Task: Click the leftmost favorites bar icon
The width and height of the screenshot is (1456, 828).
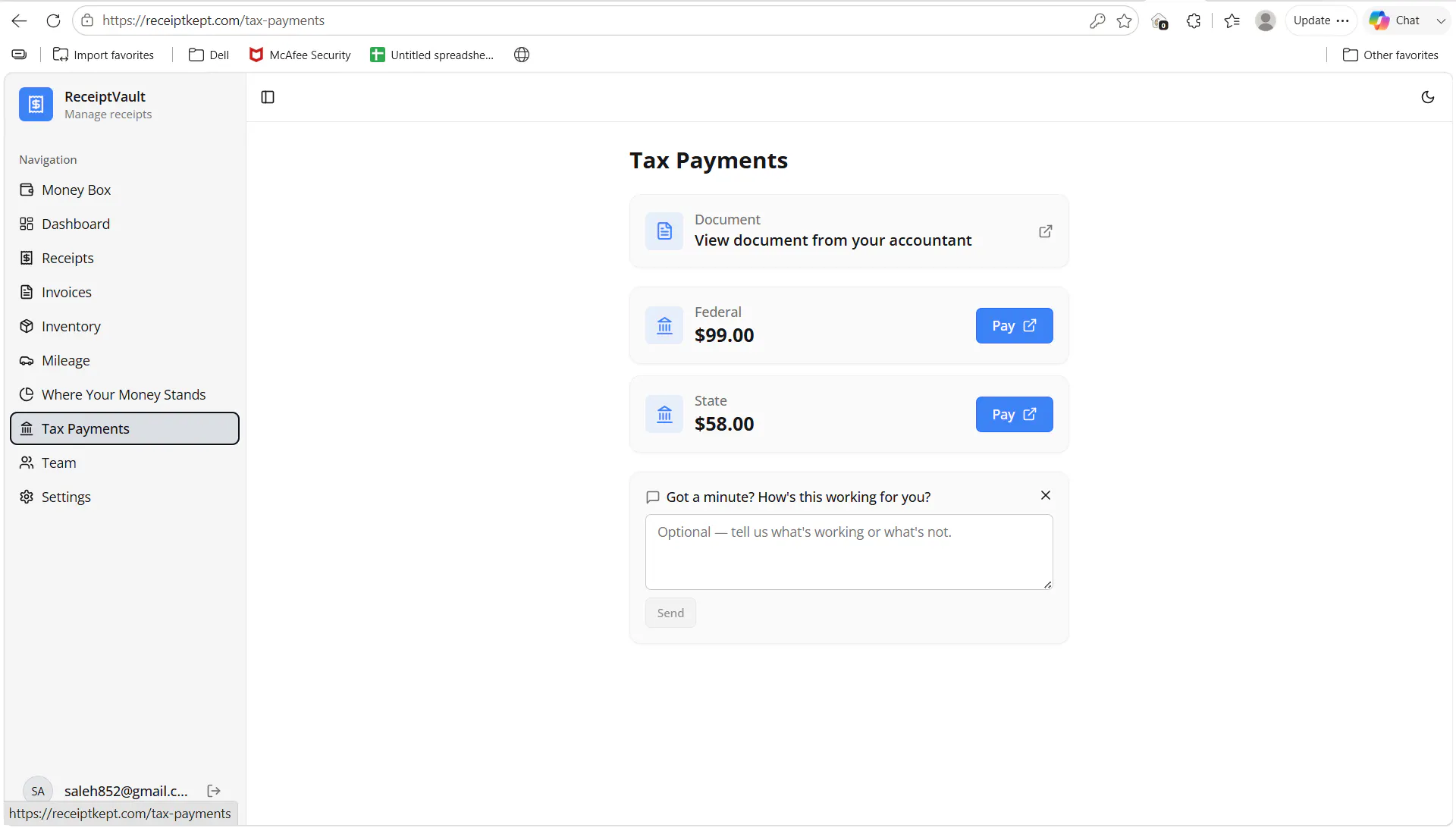Action: 19,55
